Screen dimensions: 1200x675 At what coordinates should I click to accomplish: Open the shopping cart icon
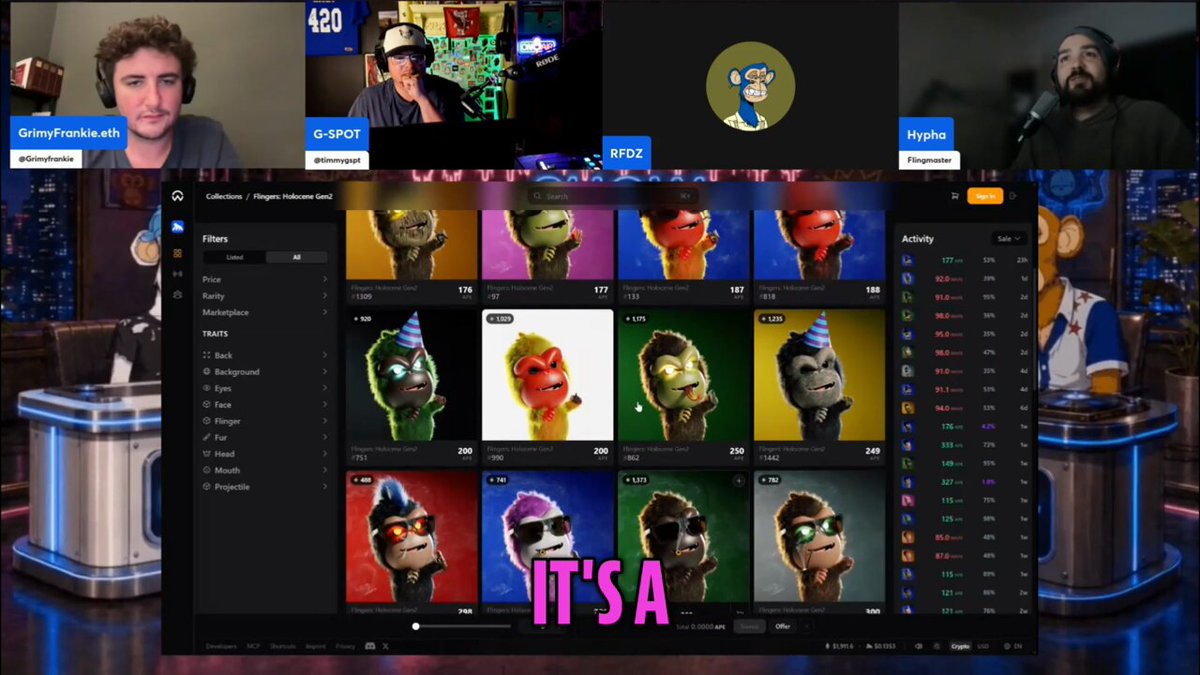(954, 196)
